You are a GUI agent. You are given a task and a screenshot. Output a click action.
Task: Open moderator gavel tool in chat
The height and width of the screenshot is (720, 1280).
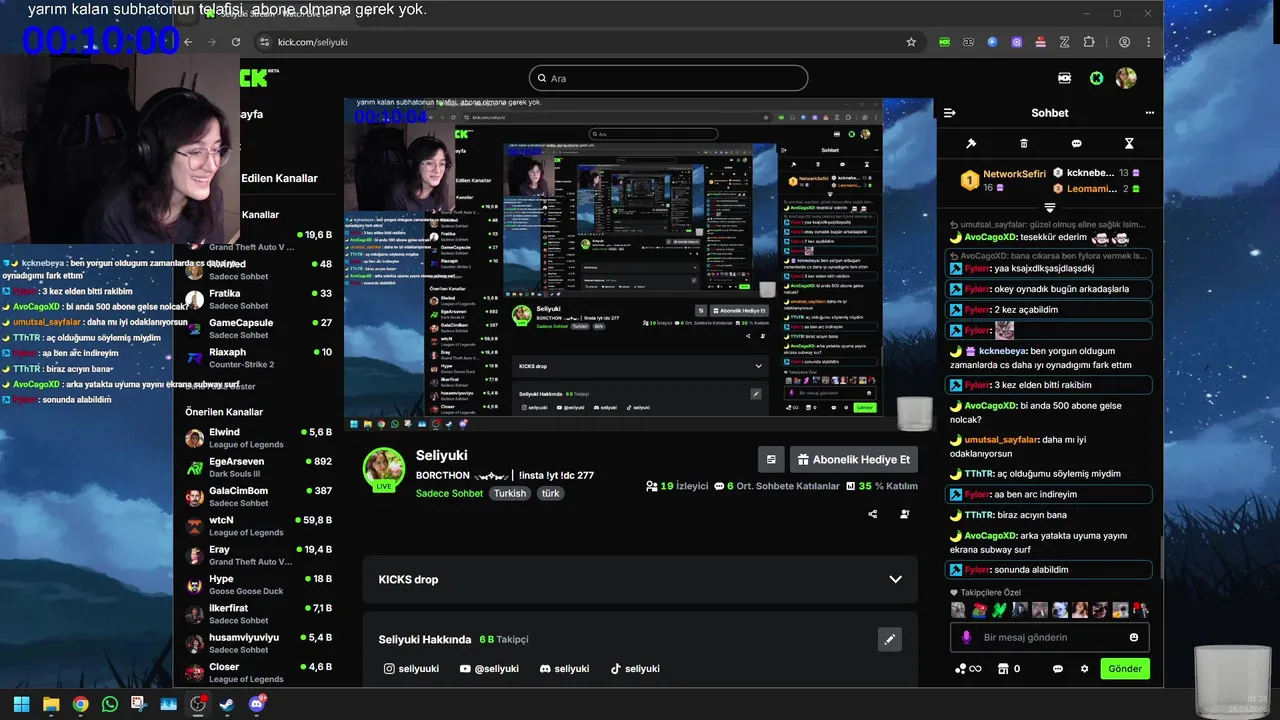970,144
